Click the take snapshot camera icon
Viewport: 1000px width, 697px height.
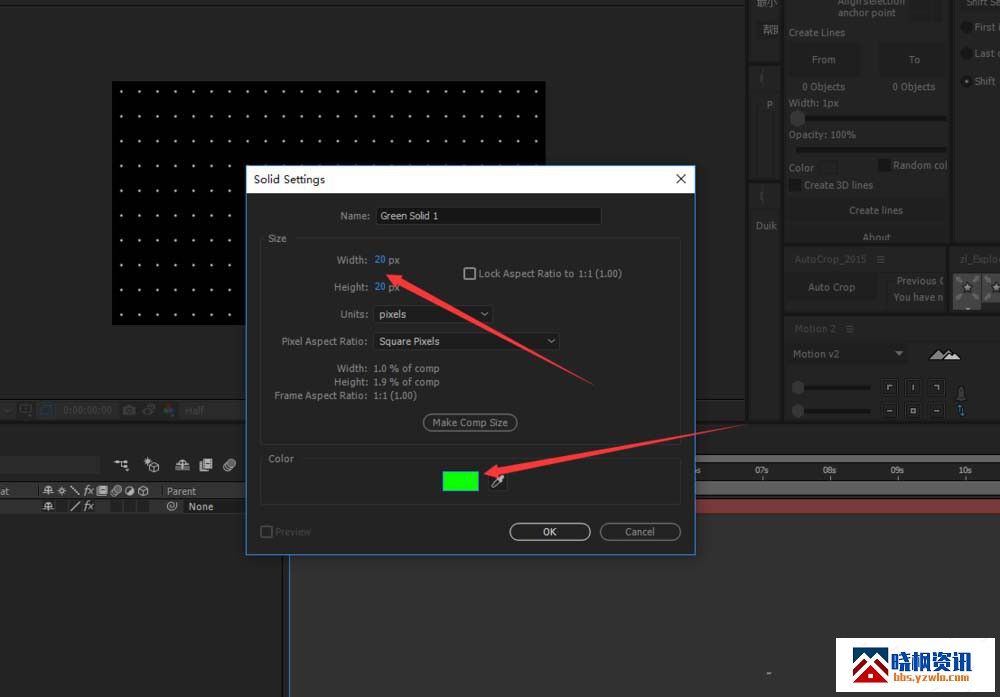click(x=129, y=410)
